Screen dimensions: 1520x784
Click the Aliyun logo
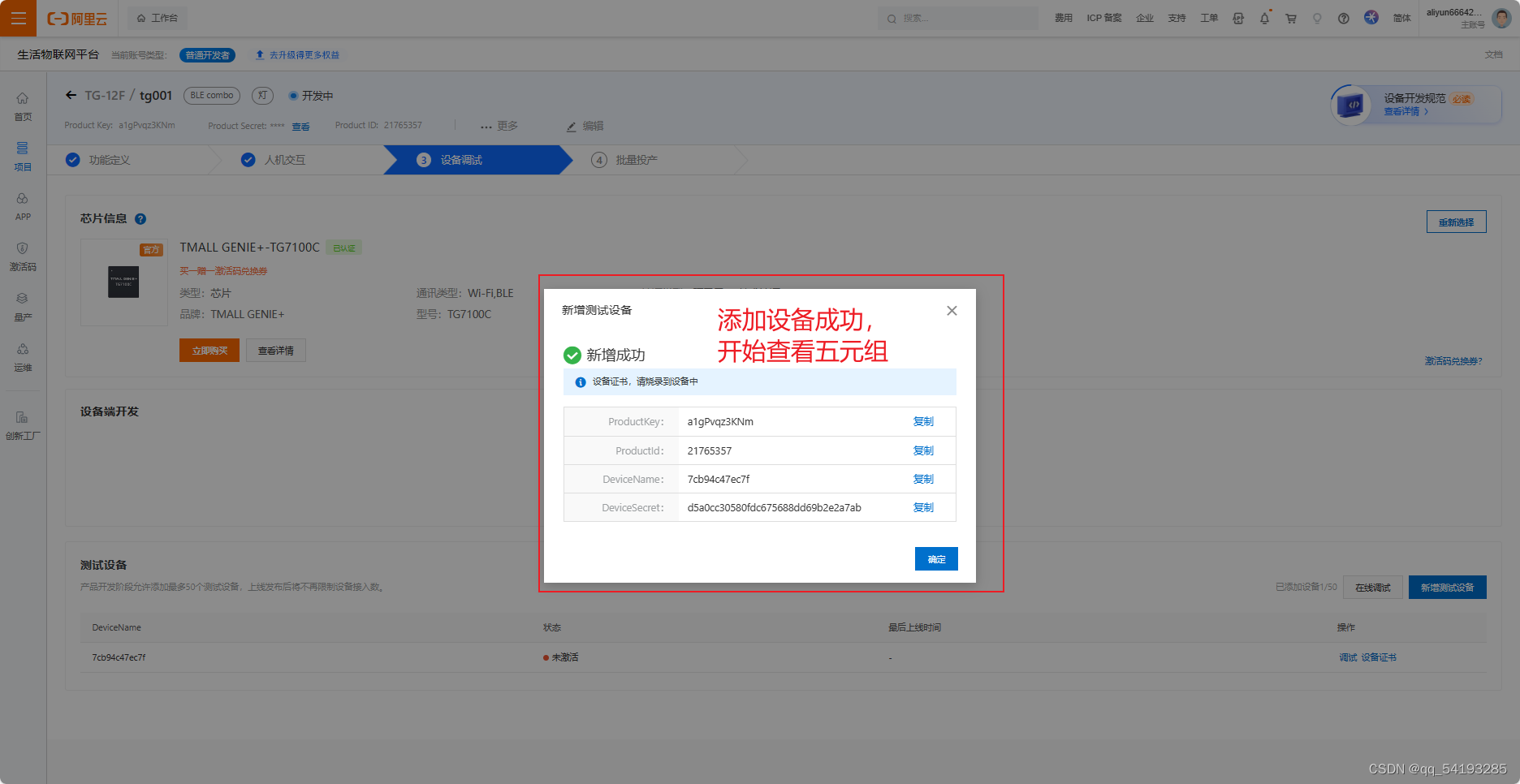coord(77,18)
